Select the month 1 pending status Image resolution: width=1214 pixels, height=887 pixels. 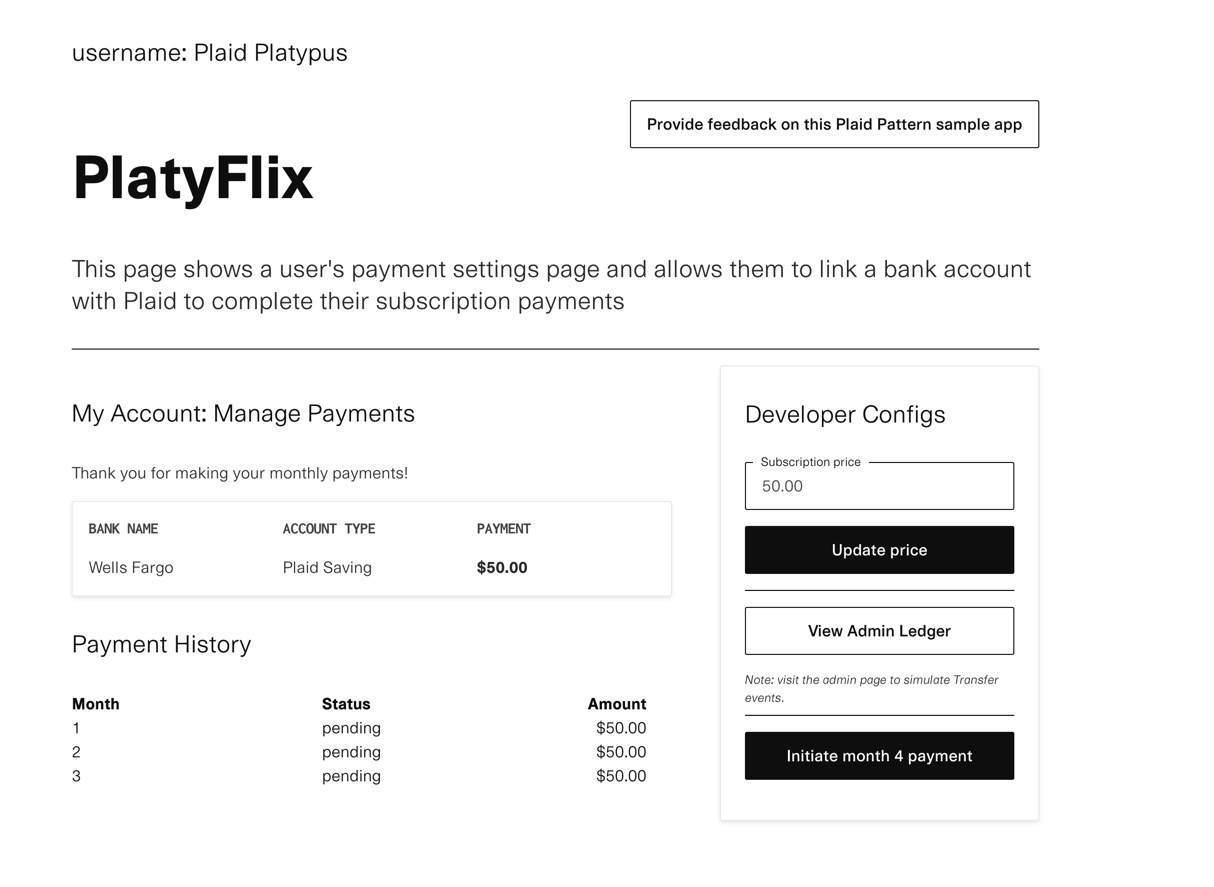351,728
